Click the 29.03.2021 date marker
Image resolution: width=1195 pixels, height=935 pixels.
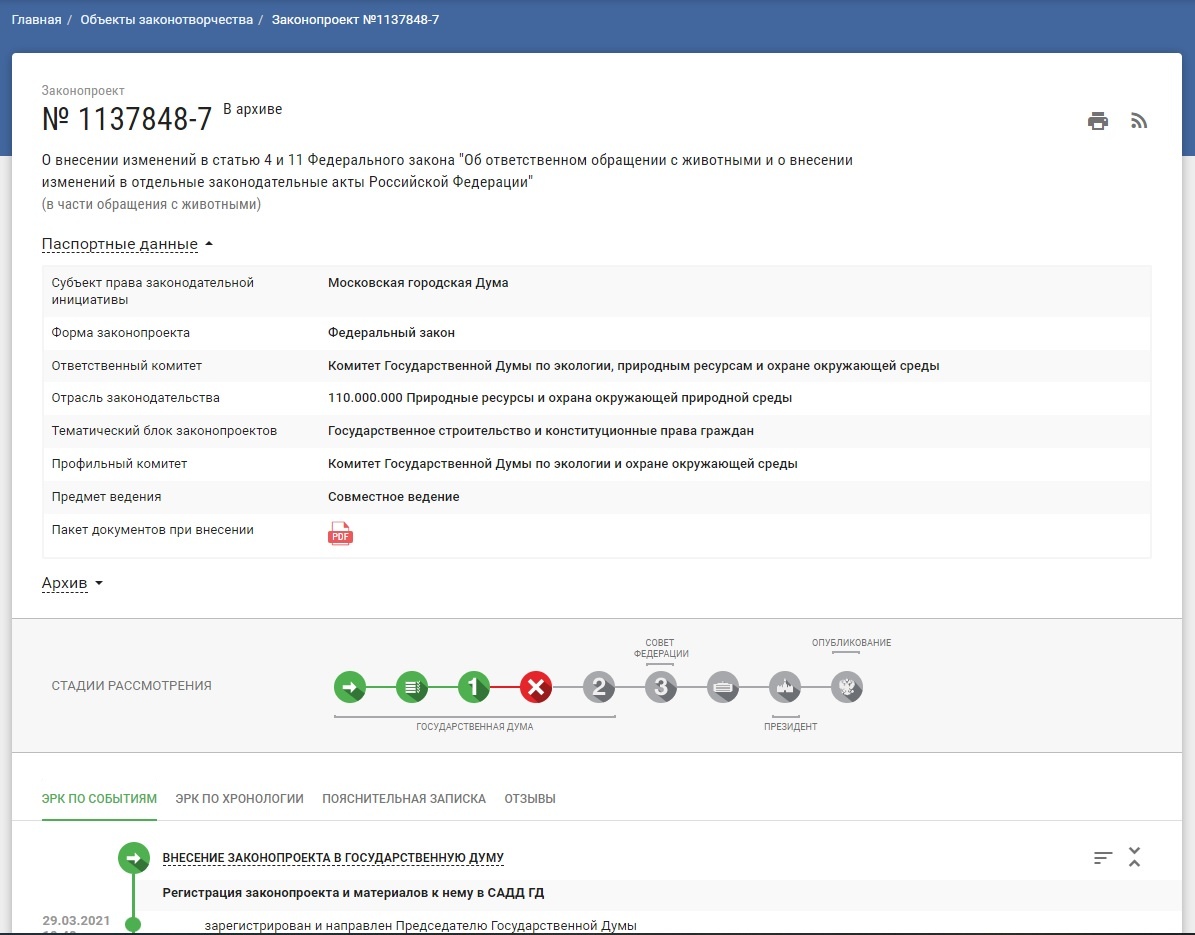[x=76, y=921]
